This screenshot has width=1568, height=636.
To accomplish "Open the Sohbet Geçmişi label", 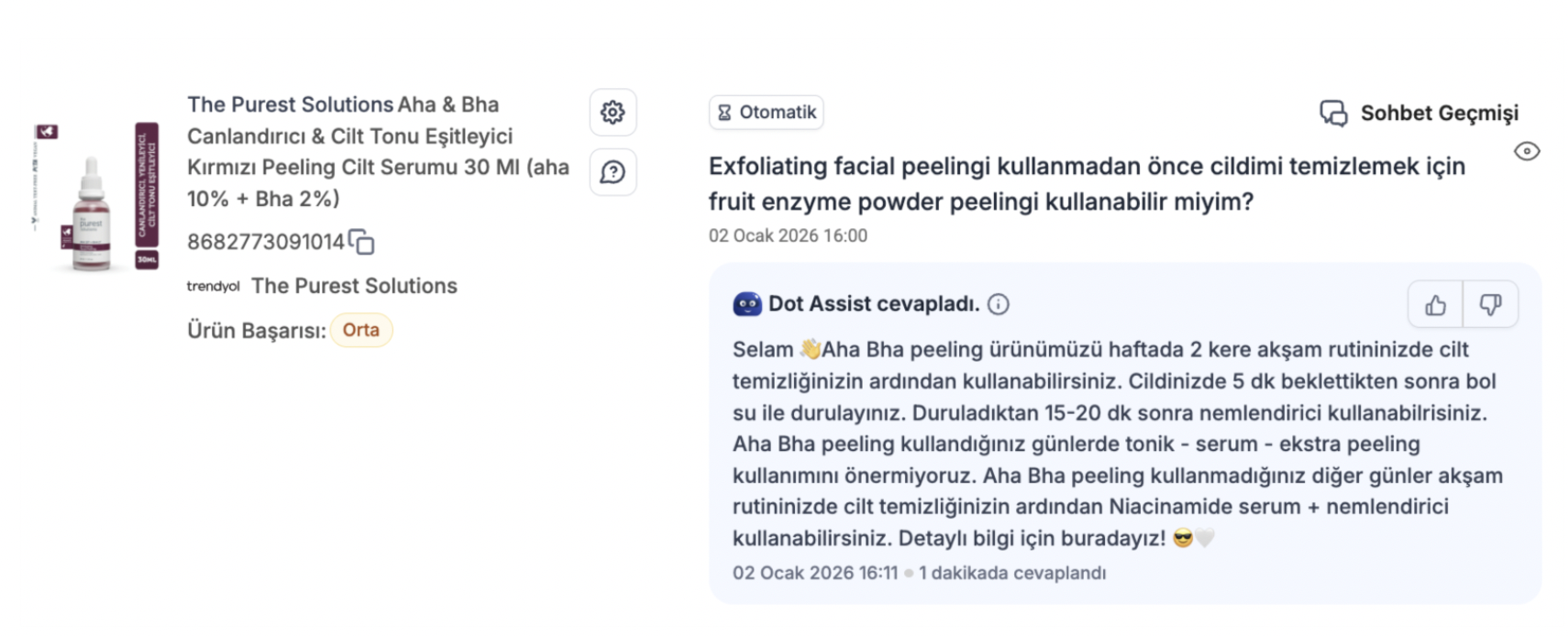I will pyautogui.click(x=1439, y=114).
